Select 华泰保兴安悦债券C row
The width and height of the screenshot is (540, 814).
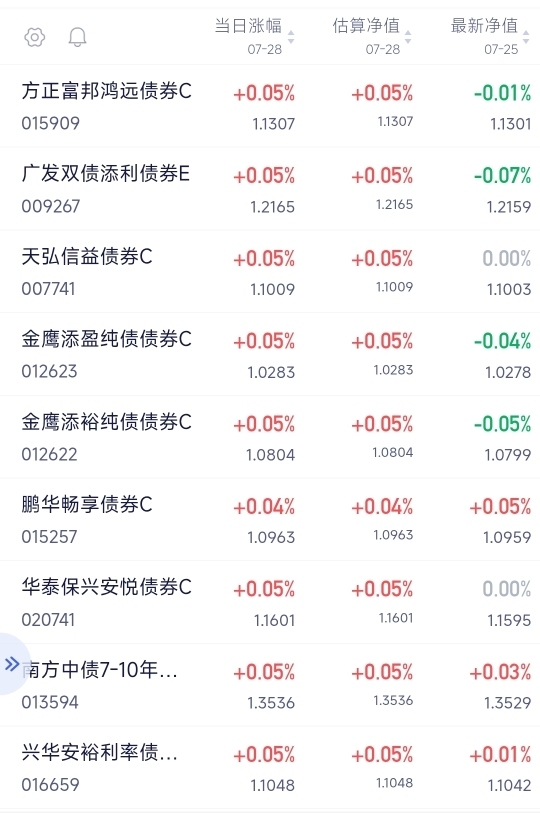(270, 602)
